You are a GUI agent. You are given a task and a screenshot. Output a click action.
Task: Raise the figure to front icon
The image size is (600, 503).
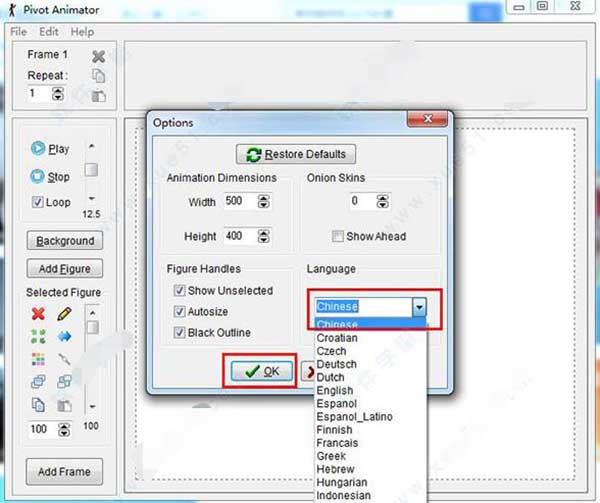click(x=38, y=381)
